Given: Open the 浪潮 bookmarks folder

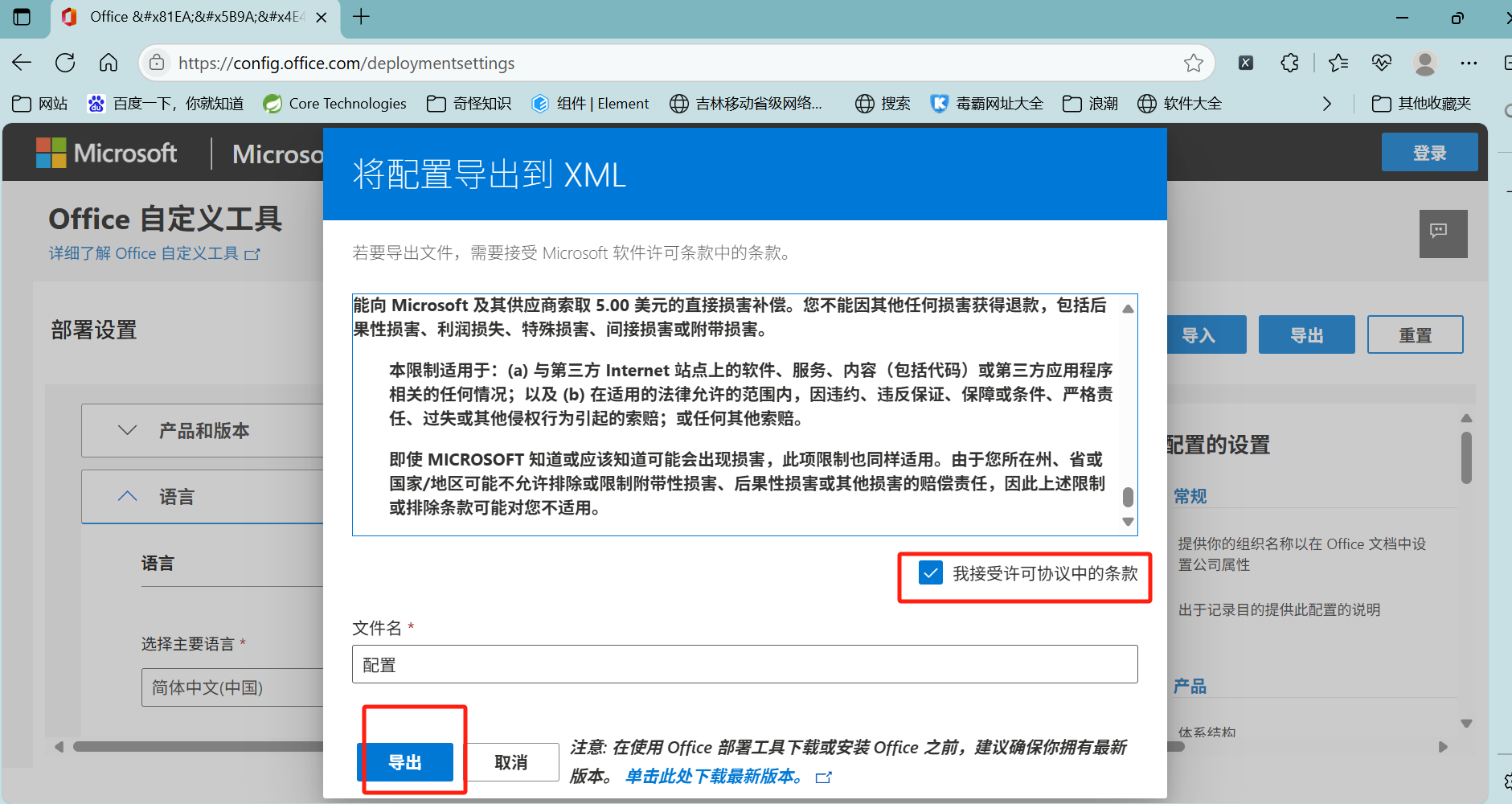Looking at the screenshot, I should pyautogui.click(x=1090, y=104).
